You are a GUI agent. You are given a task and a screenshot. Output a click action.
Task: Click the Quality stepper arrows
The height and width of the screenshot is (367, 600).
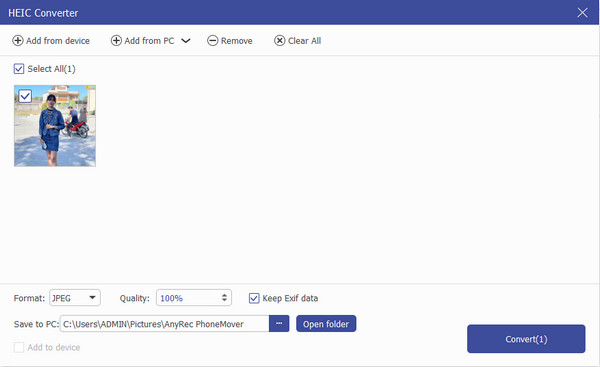(x=224, y=298)
